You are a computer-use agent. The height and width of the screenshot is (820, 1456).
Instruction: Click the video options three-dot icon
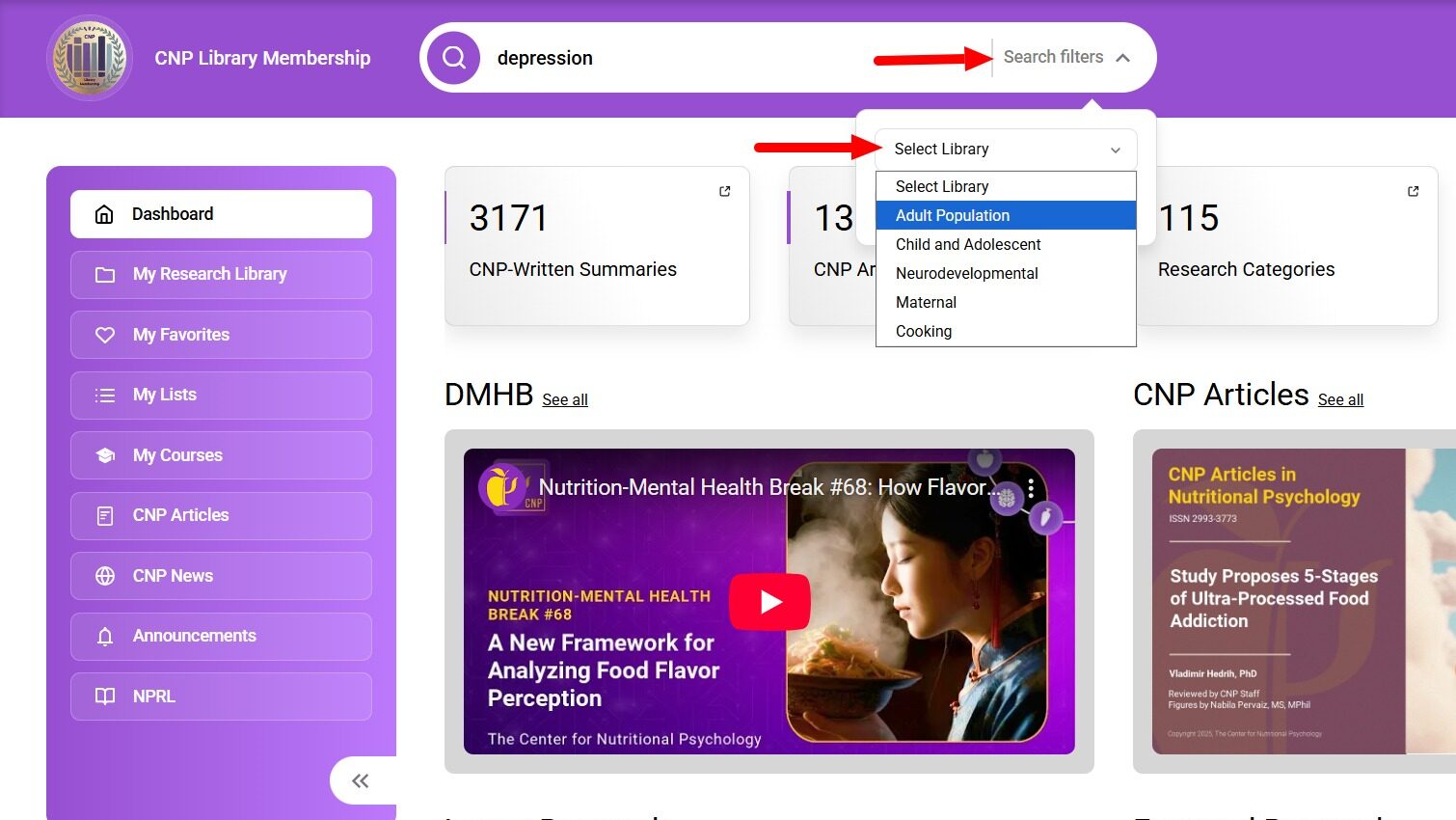(1031, 488)
